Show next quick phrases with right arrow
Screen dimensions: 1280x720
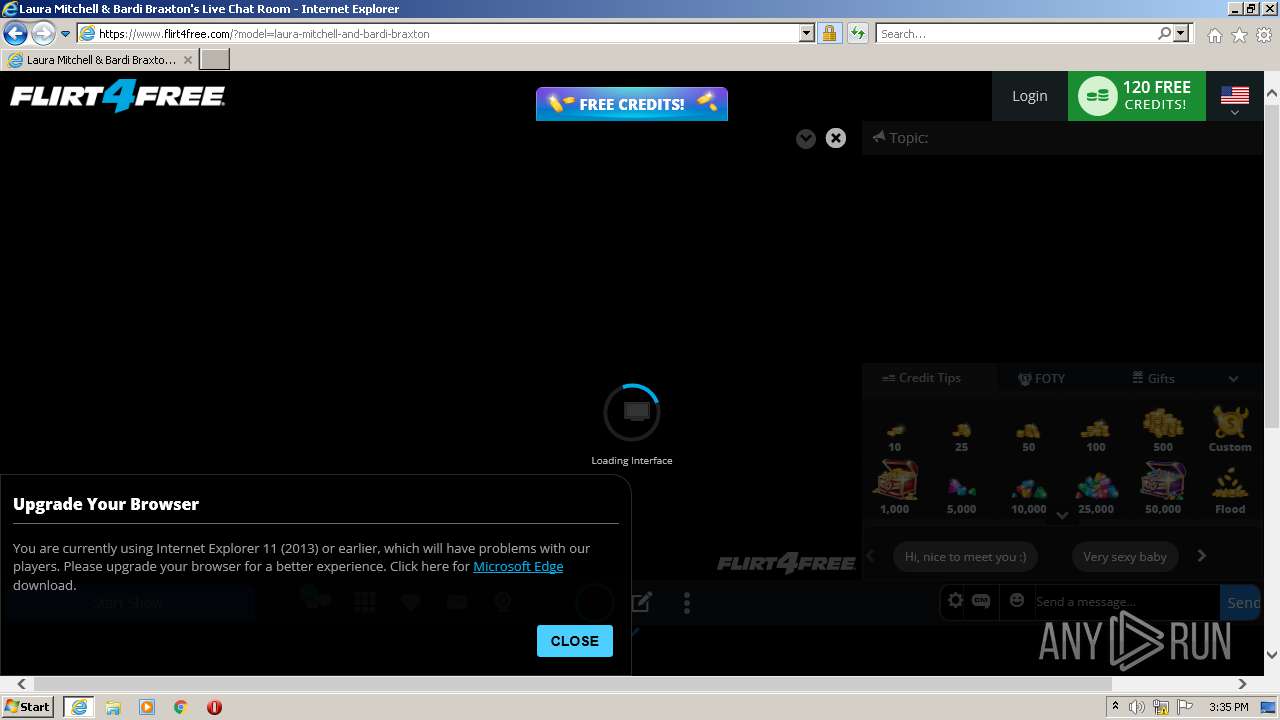pyautogui.click(x=1202, y=556)
